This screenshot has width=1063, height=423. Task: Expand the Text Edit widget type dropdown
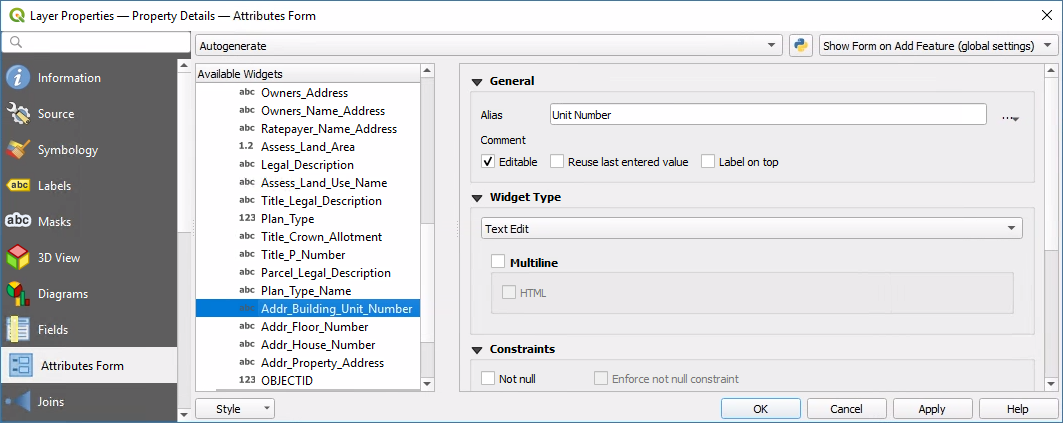tap(751, 229)
